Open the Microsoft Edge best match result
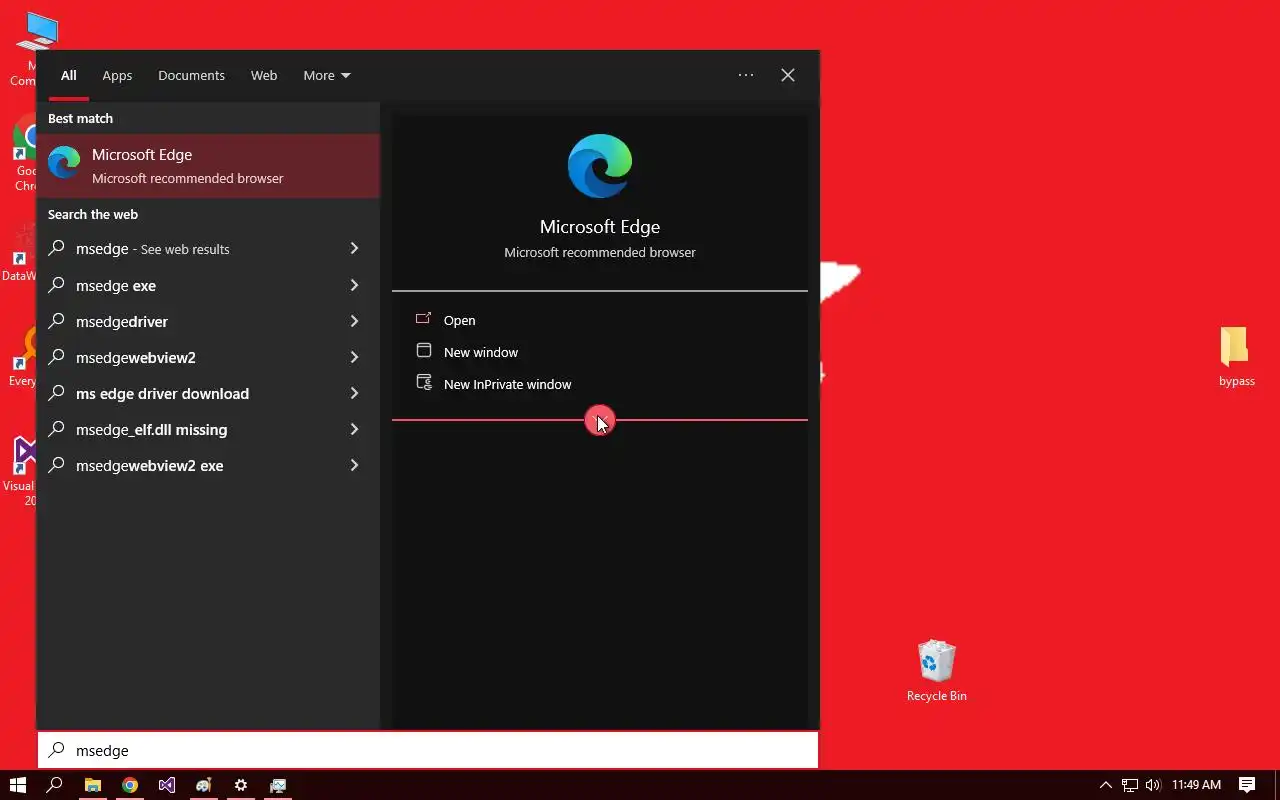This screenshot has width=1280, height=800. (x=208, y=166)
